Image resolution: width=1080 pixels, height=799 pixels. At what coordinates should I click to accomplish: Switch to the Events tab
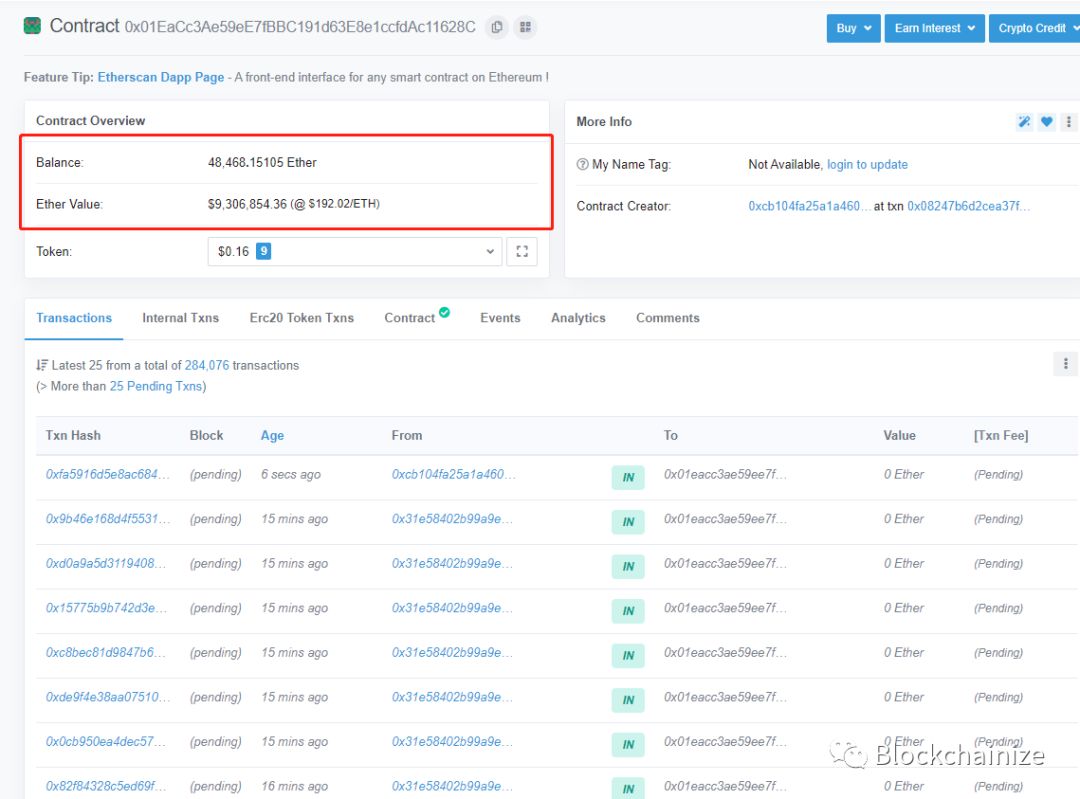click(500, 318)
